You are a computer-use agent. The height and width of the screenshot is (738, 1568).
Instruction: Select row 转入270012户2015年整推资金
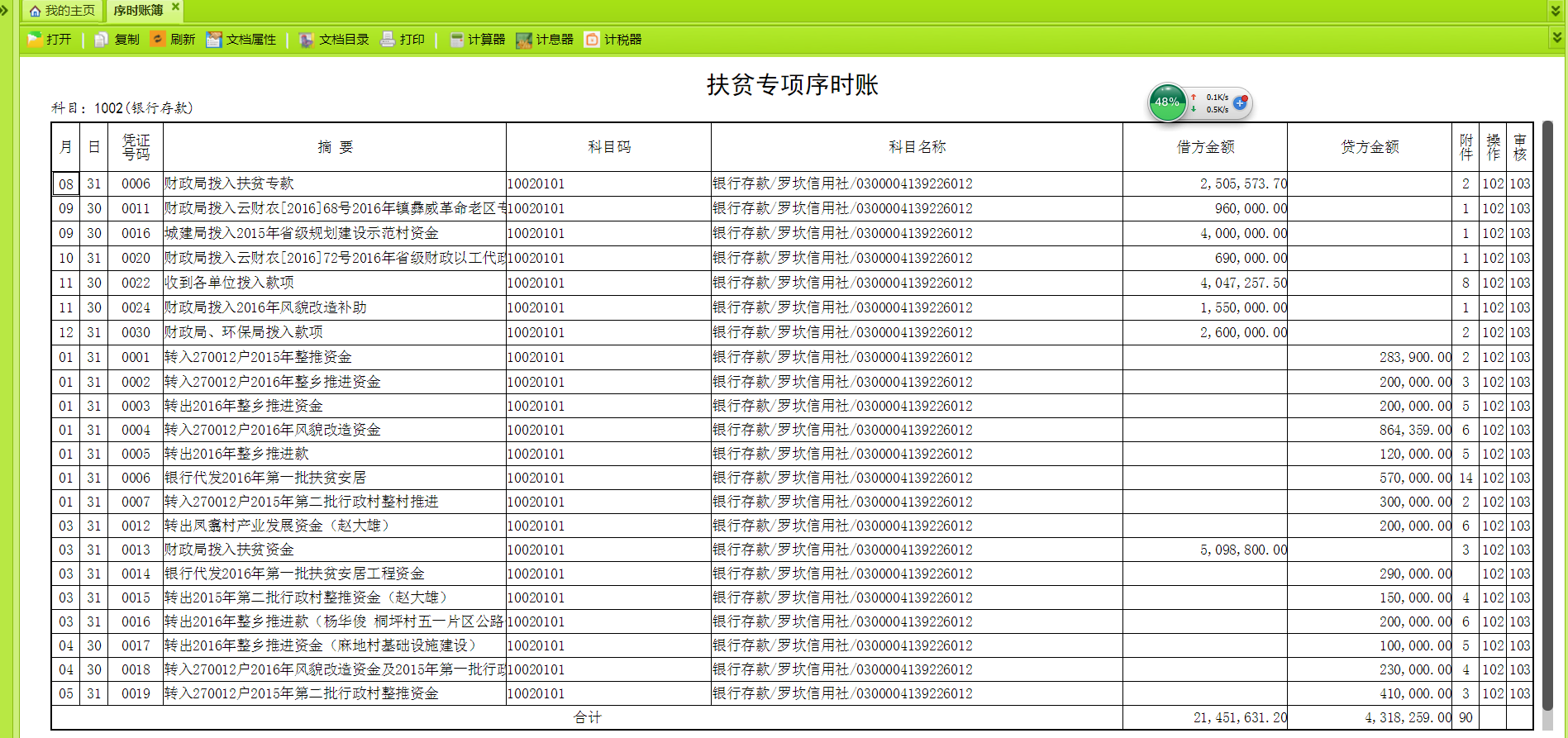[792, 357]
